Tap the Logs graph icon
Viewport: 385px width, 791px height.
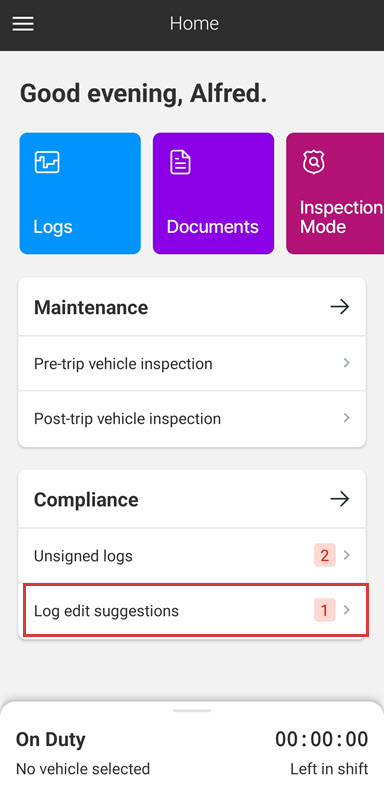47,162
